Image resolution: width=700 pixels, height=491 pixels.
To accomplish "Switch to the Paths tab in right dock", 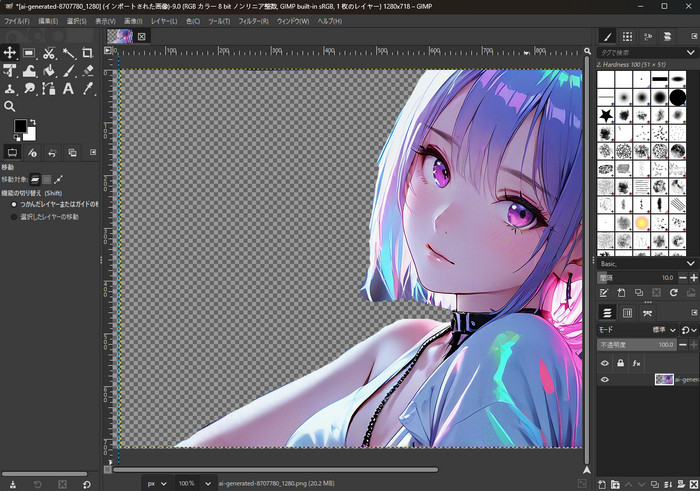I will 647,313.
